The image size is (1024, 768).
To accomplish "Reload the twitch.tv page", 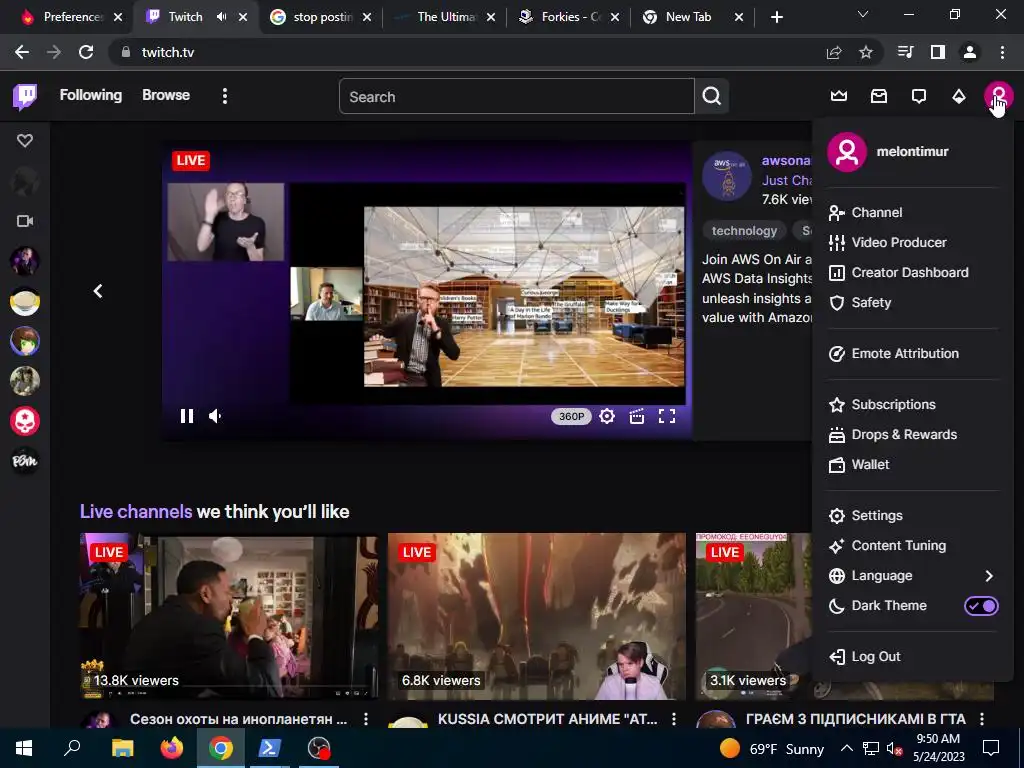I will click(x=86, y=52).
